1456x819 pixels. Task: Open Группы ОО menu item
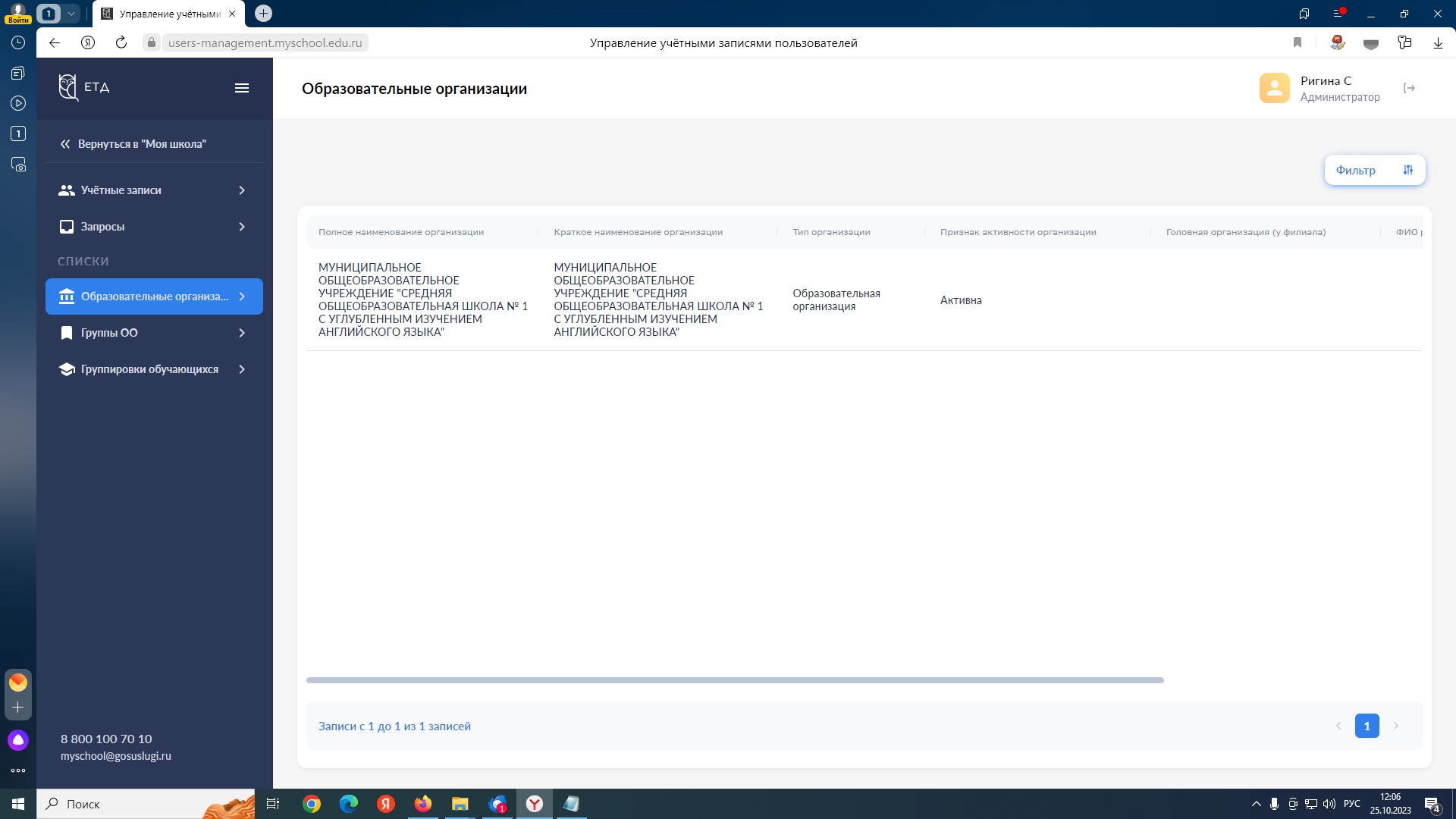pyautogui.click(x=154, y=333)
